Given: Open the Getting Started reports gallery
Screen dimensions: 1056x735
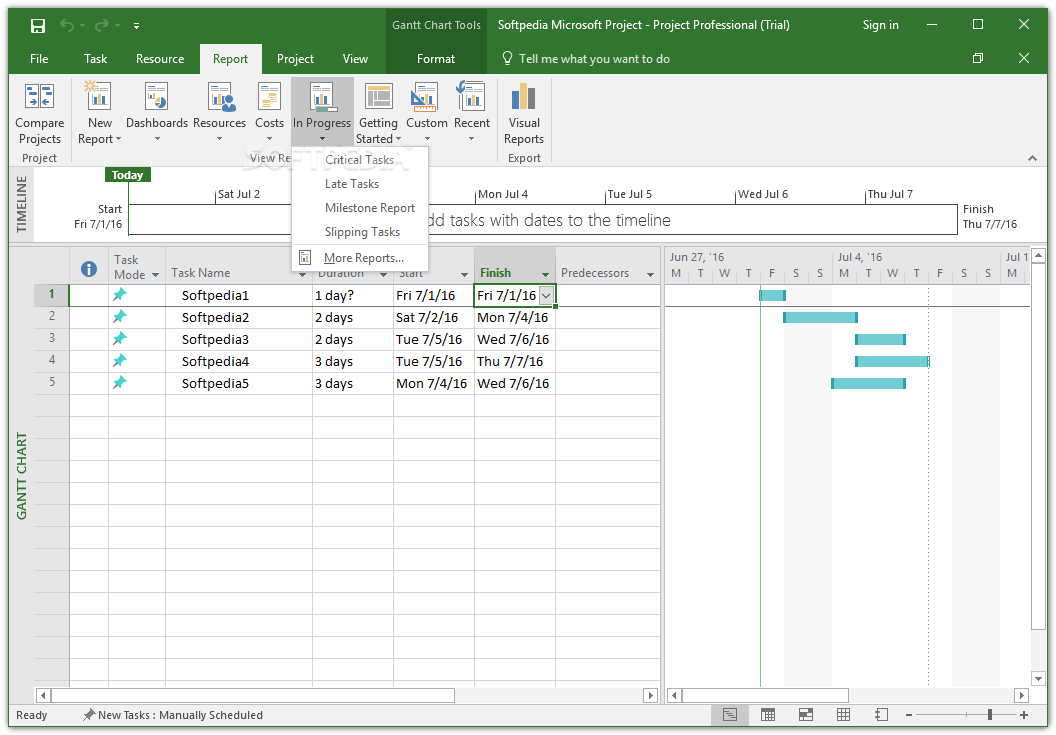Looking at the screenshot, I should click(x=378, y=113).
